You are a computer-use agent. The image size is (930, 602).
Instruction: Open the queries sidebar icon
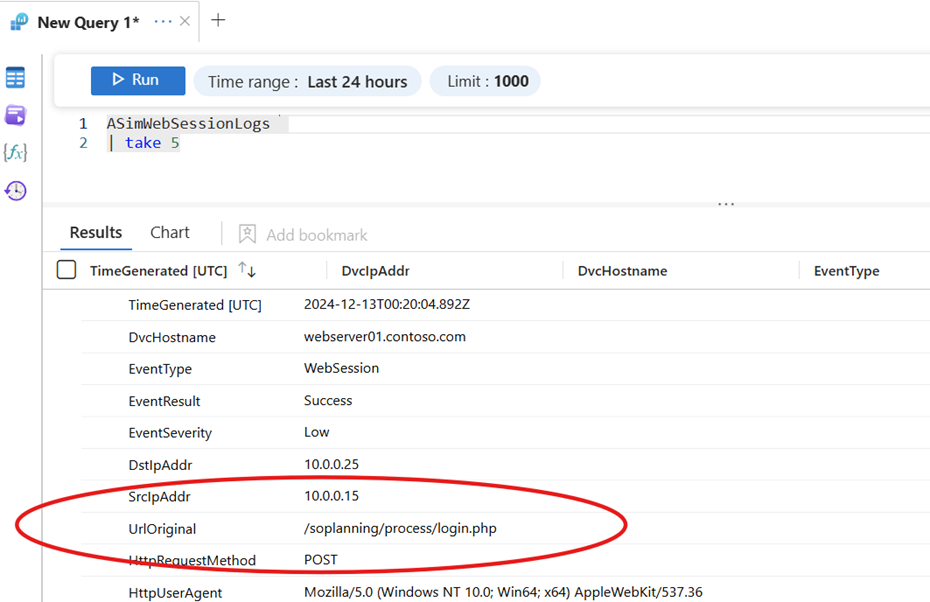click(15, 115)
